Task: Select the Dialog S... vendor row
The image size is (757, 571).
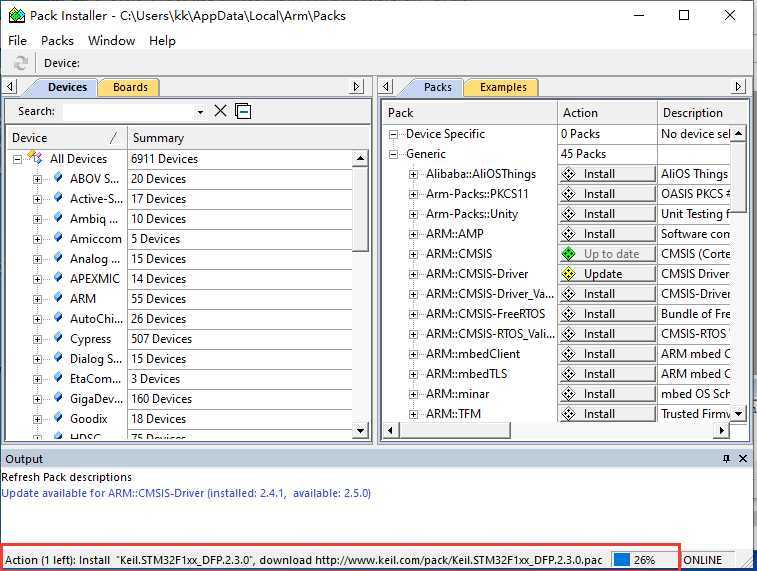Action: (180, 359)
